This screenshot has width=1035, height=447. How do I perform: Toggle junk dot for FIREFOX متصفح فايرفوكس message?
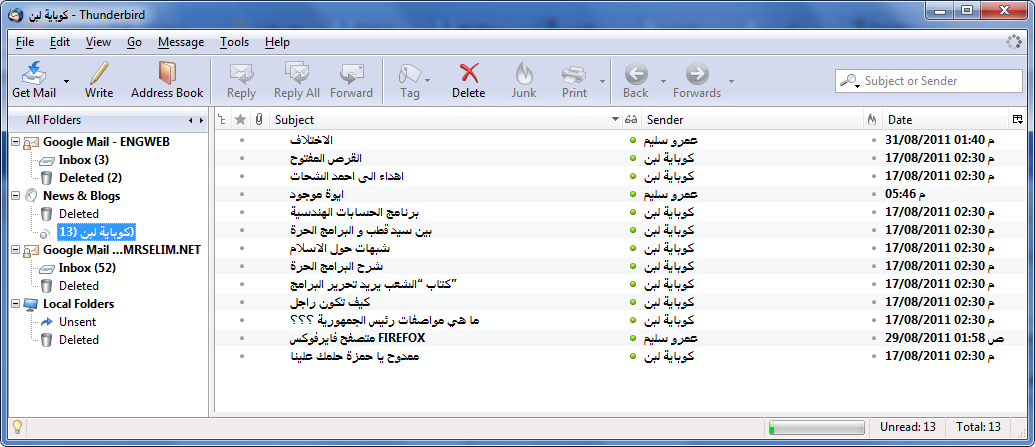(x=874, y=338)
